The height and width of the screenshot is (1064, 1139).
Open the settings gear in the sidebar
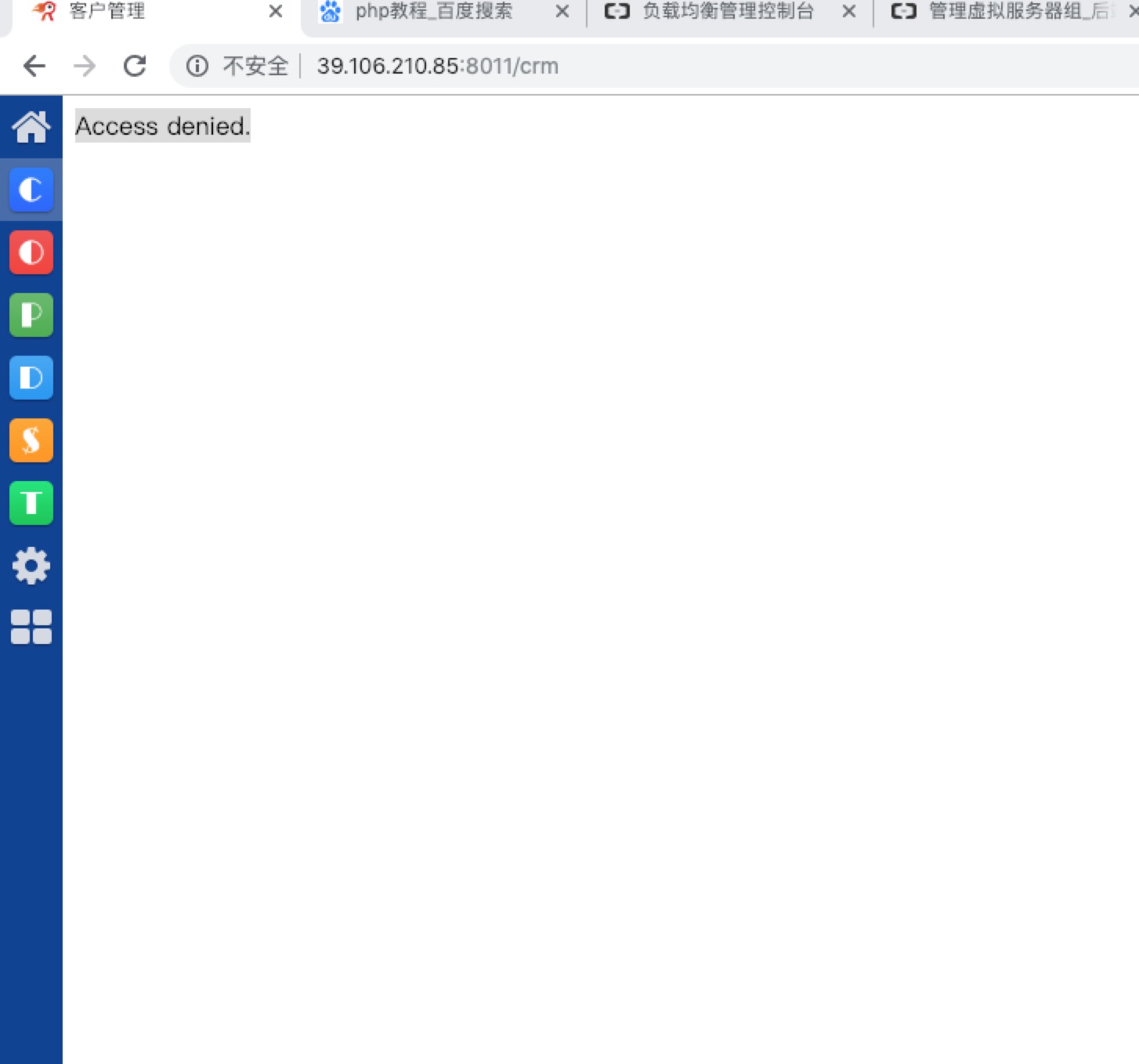click(31, 566)
